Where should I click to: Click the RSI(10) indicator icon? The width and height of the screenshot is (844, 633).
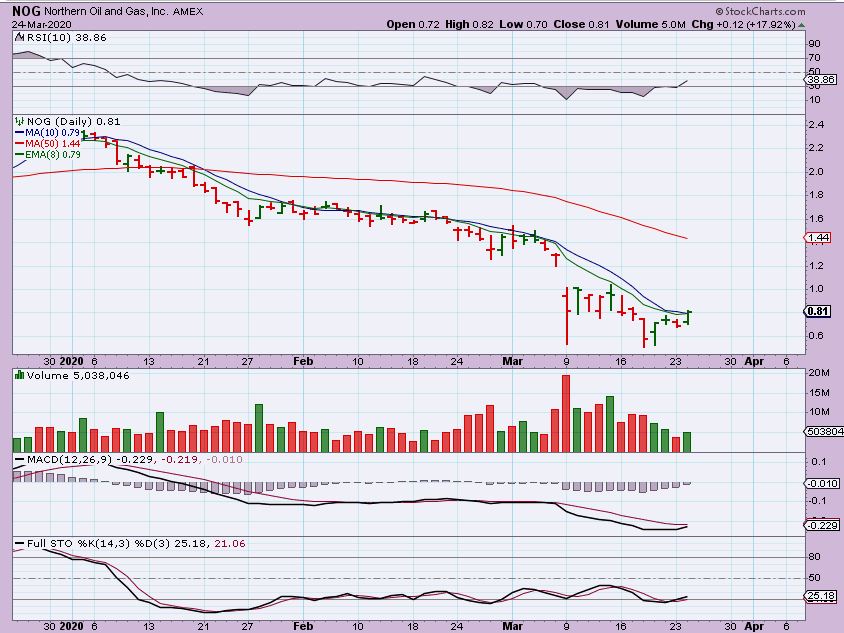click(19, 38)
